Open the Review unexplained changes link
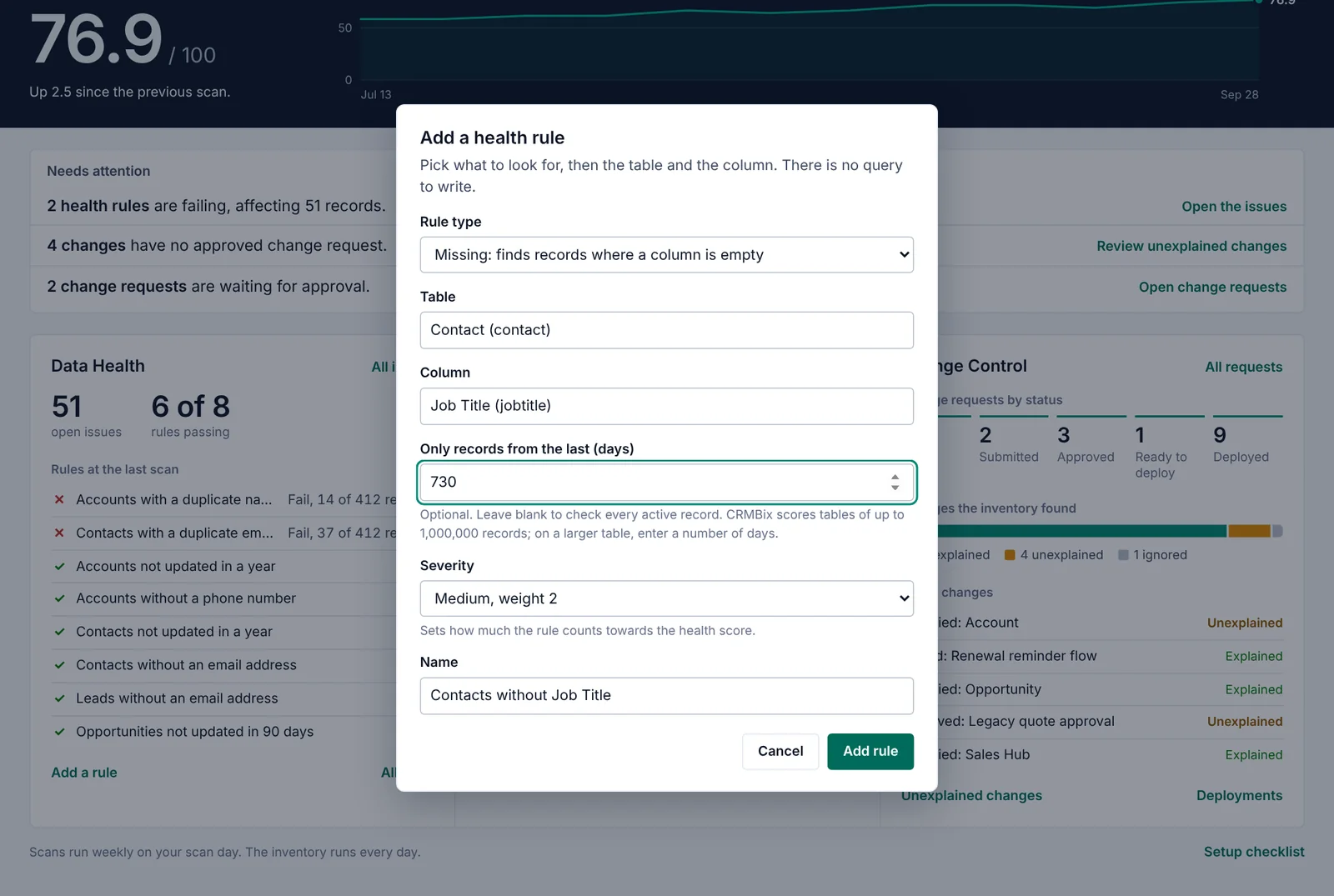Viewport: 1334px width, 896px height. click(1191, 246)
